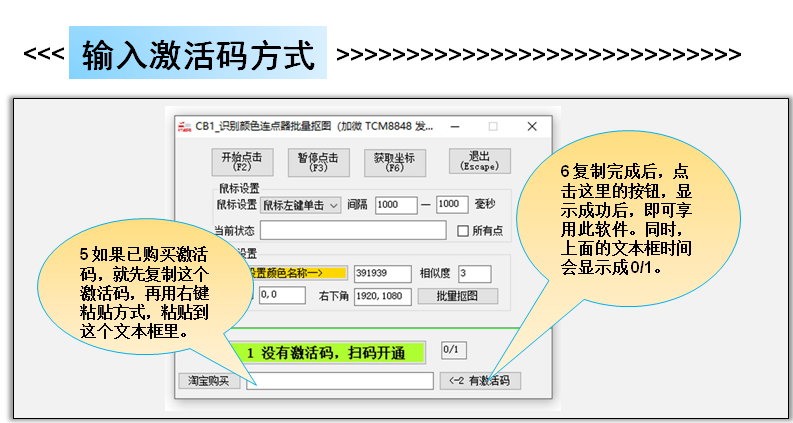Click the 相似度 field showing 3
The height and width of the screenshot is (423, 793).
click(474, 274)
